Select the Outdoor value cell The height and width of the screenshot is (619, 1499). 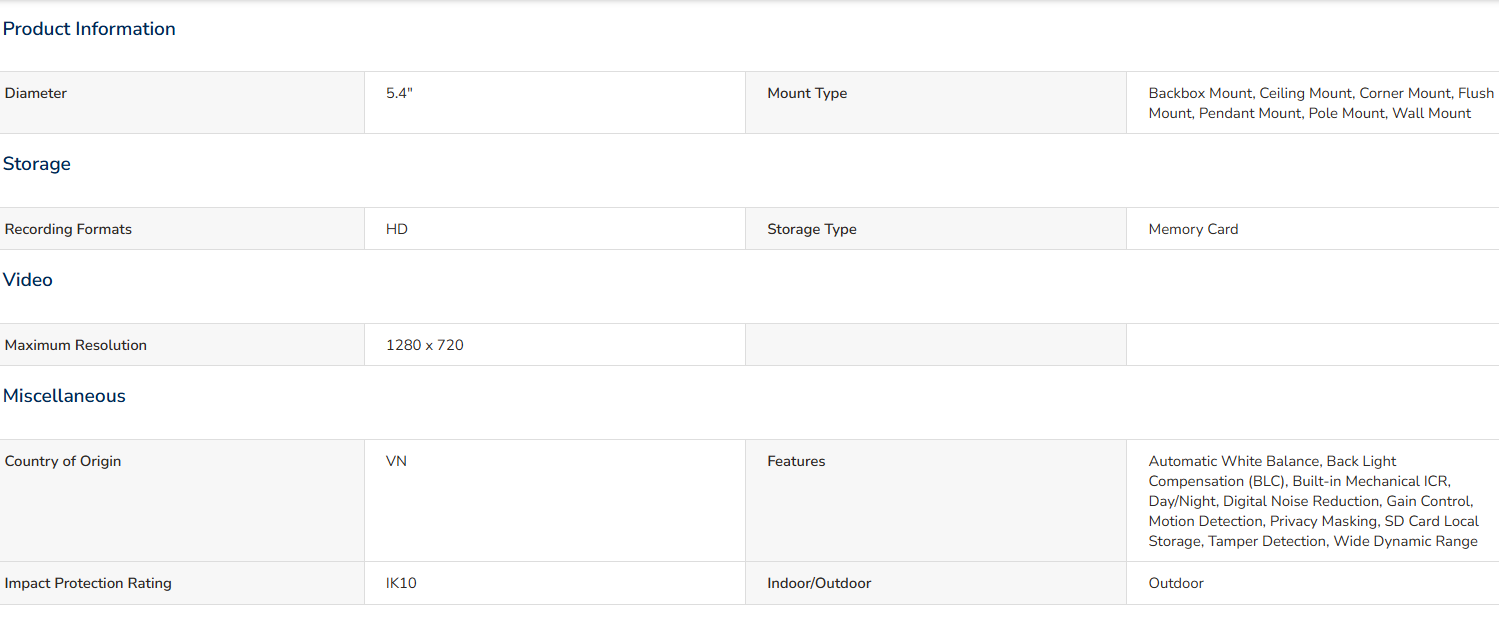pyautogui.click(x=1312, y=583)
